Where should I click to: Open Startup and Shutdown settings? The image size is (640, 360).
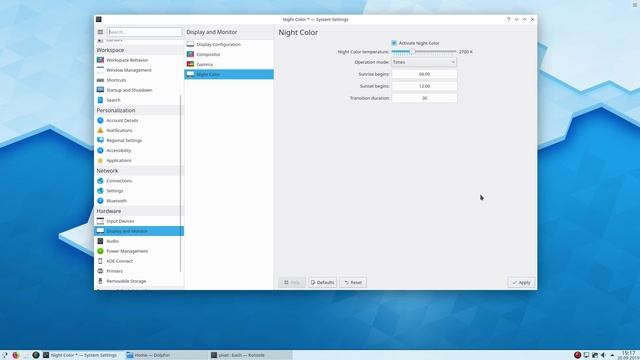[x=139, y=90]
